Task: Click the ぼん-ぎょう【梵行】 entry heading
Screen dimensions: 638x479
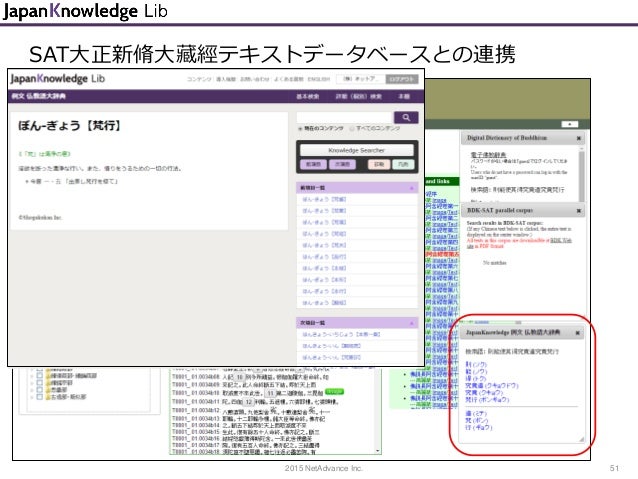Action: pyautogui.click(x=70, y=126)
